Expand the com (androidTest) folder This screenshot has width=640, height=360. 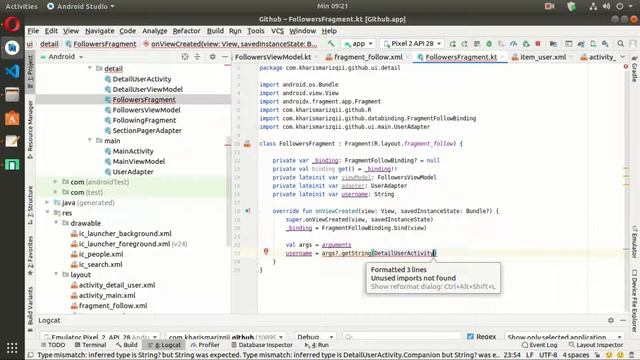pos(56,181)
